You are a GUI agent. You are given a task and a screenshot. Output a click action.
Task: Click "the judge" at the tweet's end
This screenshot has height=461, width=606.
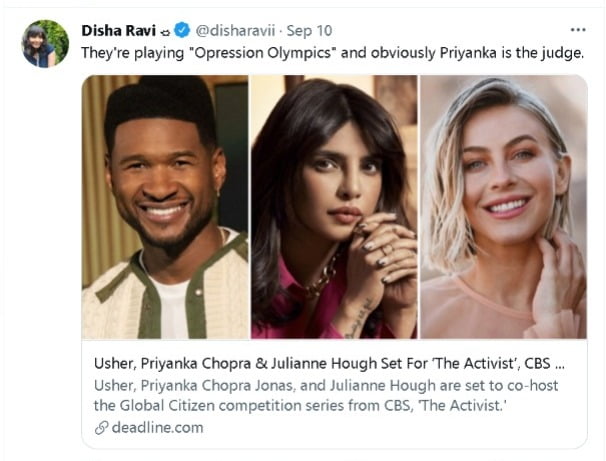[550, 52]
